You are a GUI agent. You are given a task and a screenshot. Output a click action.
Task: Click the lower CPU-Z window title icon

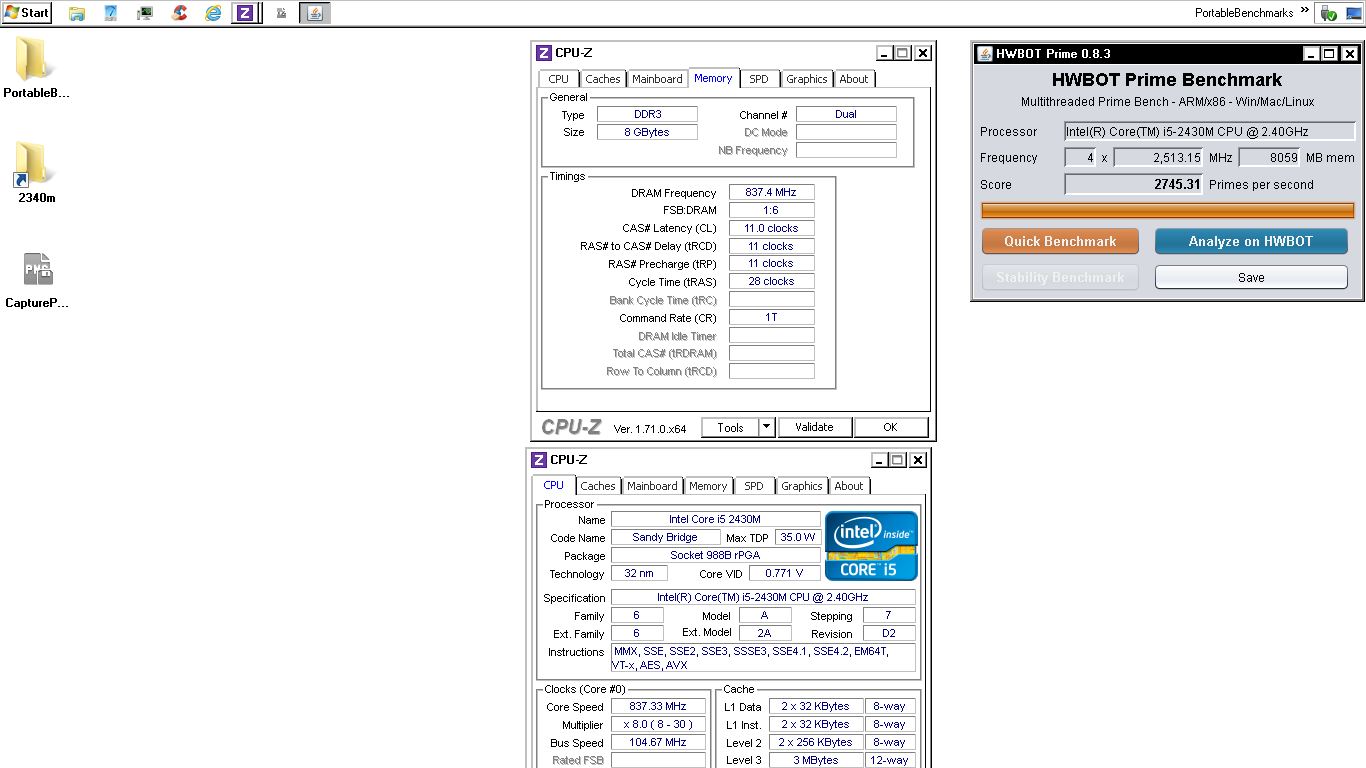click(x=539, y=460)
